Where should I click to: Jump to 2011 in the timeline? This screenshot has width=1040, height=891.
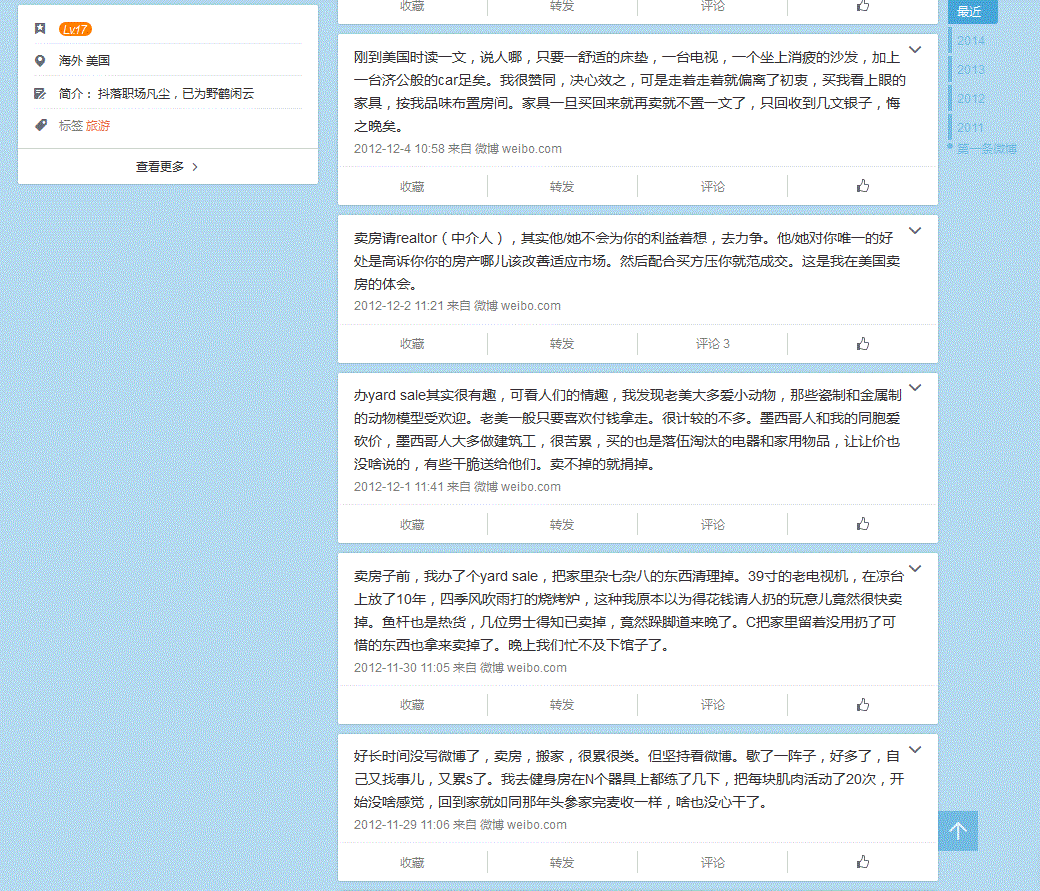[x=970, y=128]
